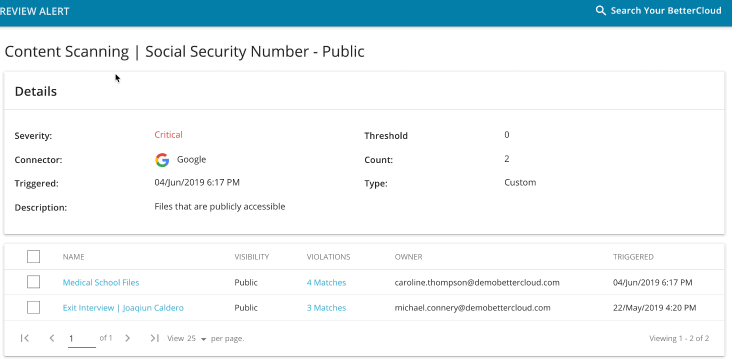This screenshot has height=360, width=732.
Task: Toggle the select-all header checkbox
Action: (34, 257)
